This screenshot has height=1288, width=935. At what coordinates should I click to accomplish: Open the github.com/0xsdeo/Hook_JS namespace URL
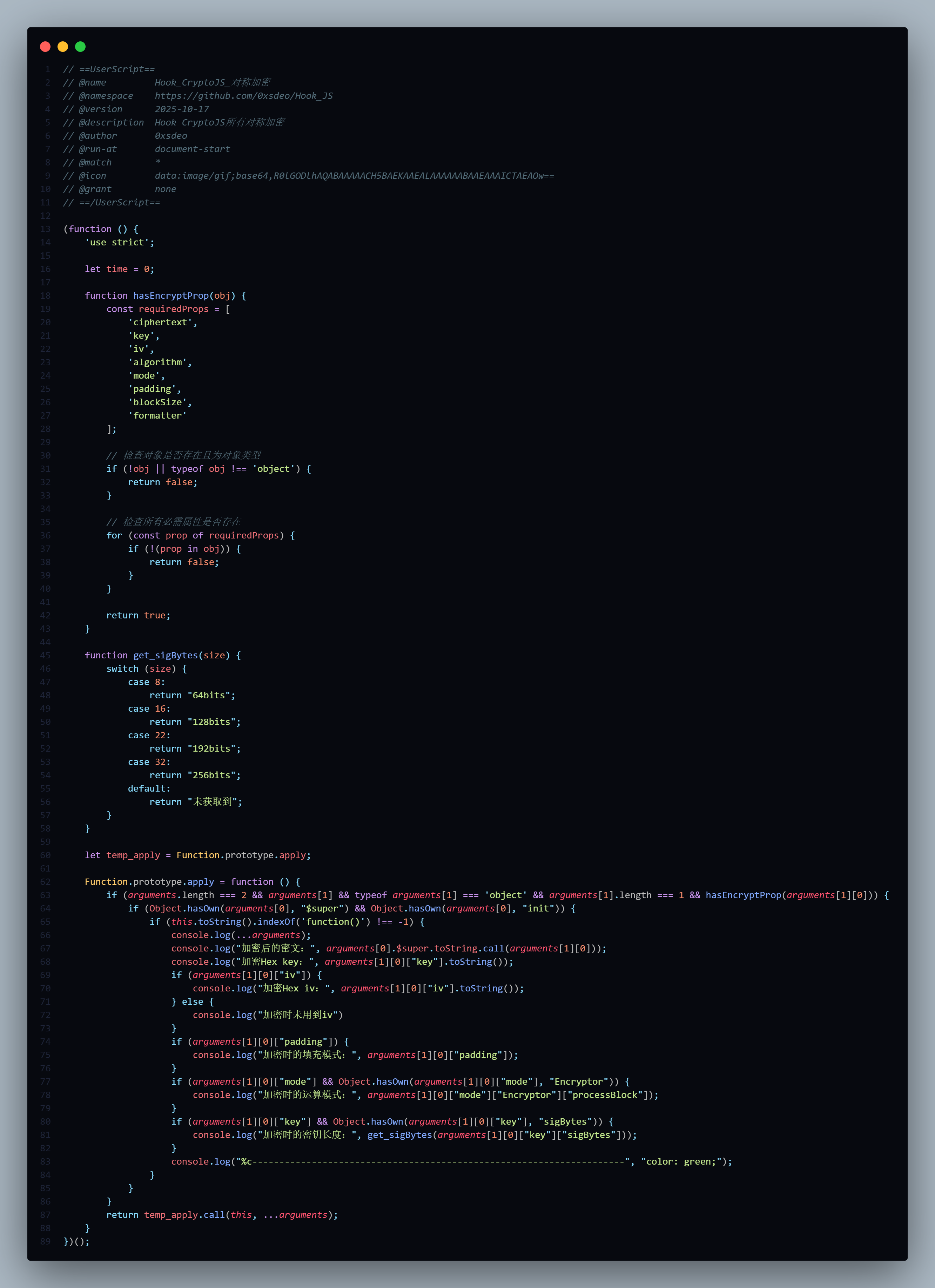point(244,96)
